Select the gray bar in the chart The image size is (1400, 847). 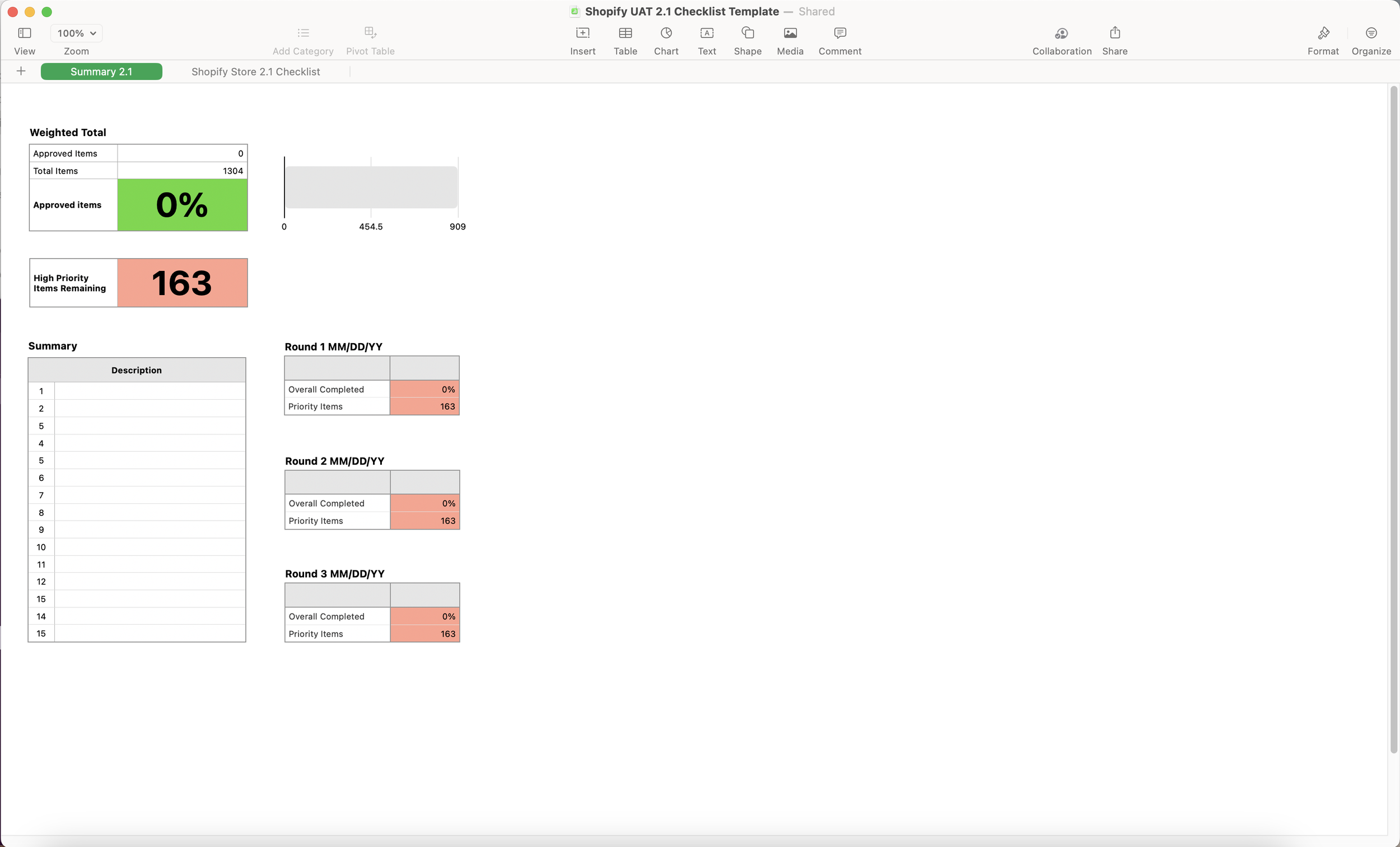tap(371, 188)
